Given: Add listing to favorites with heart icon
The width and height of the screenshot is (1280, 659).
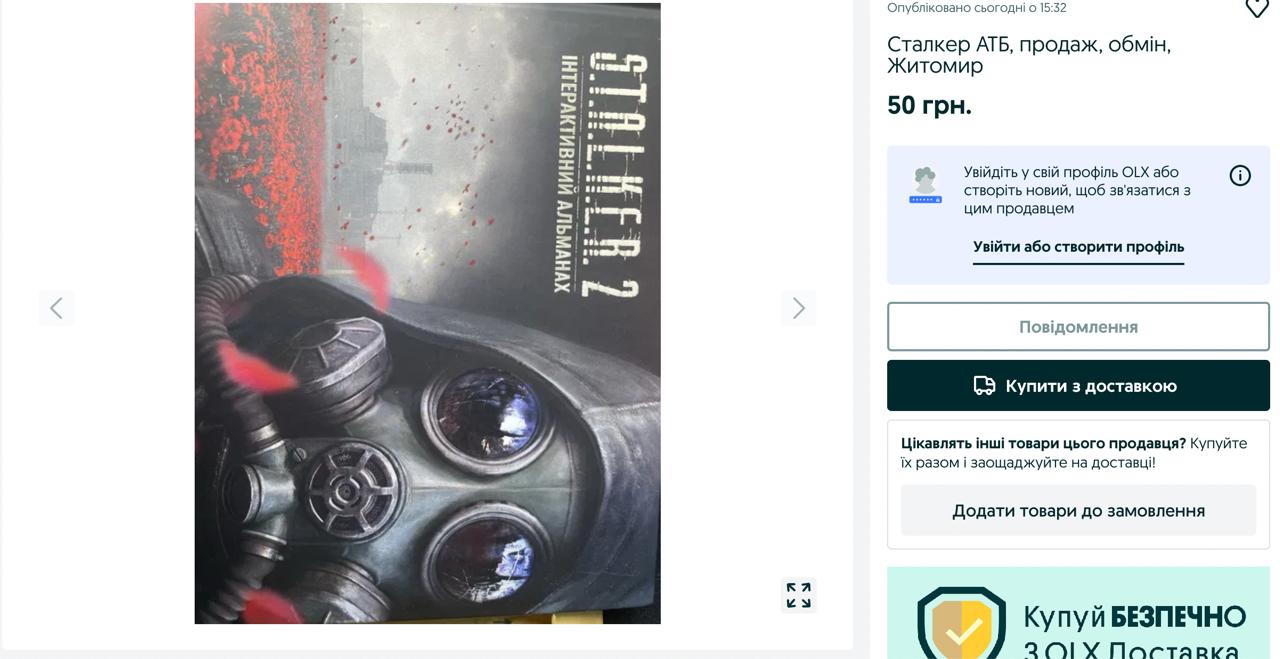Looking at the screenshot, I should (1257, 7).
